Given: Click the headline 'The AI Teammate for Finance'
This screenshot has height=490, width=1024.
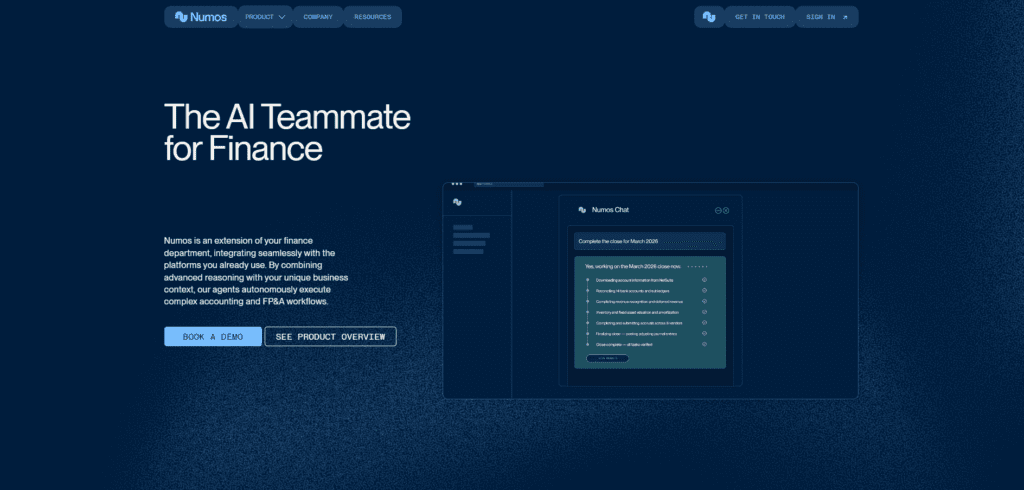Looking at the screenshot, I should (x=287, y=133).
